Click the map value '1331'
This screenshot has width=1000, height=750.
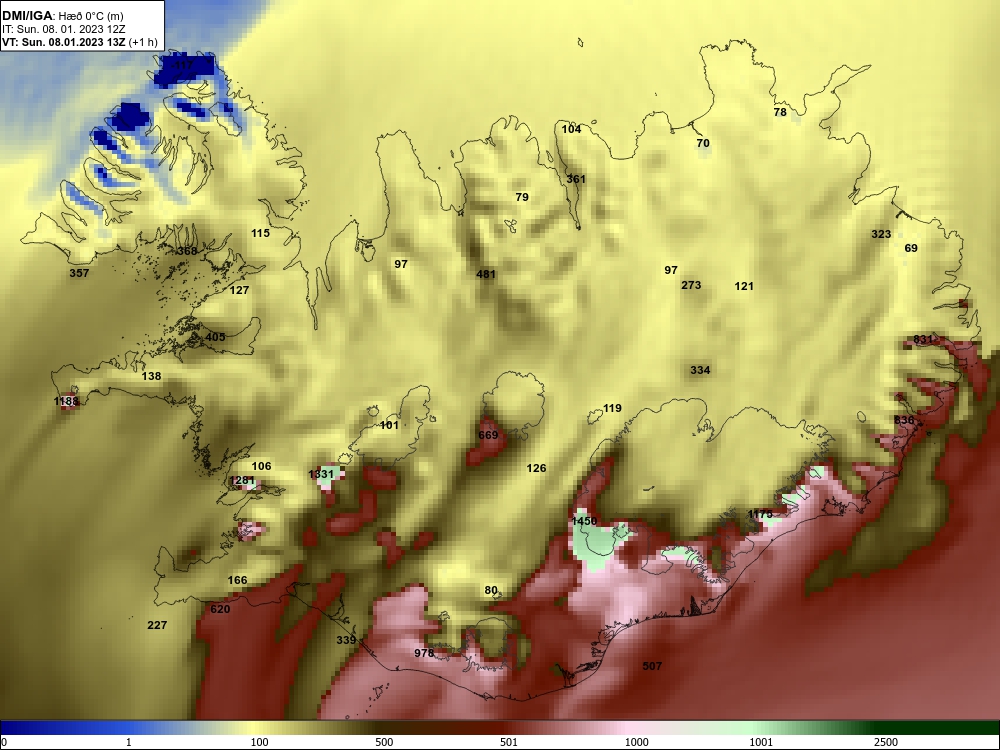point(321,474)
